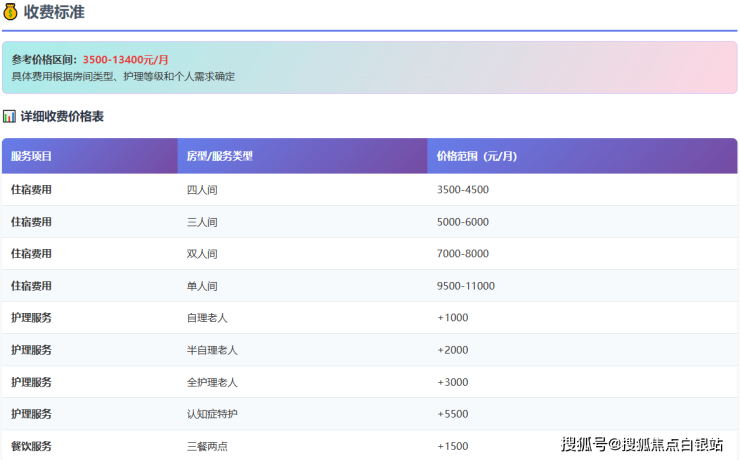This screenshot has height=460, width=740.
Task: Click the 半自理老人 care service cell
Action: 212,350
